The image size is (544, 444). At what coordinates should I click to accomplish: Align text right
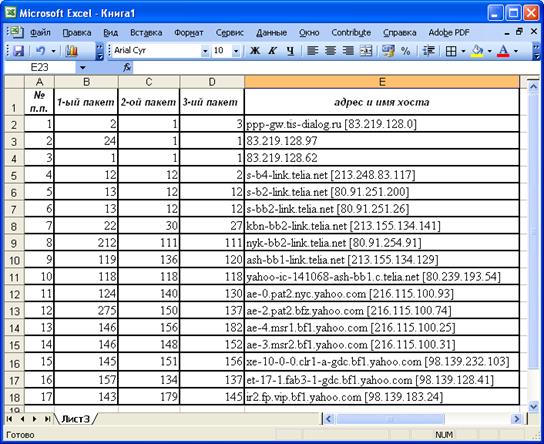click(348, 51)
